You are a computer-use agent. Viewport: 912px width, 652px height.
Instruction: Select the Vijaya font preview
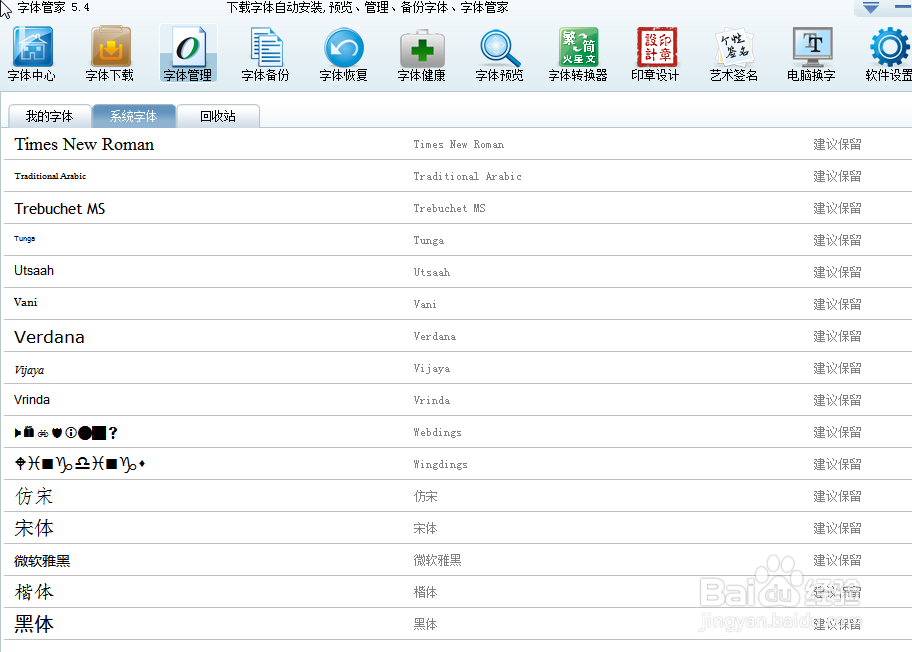29,370
